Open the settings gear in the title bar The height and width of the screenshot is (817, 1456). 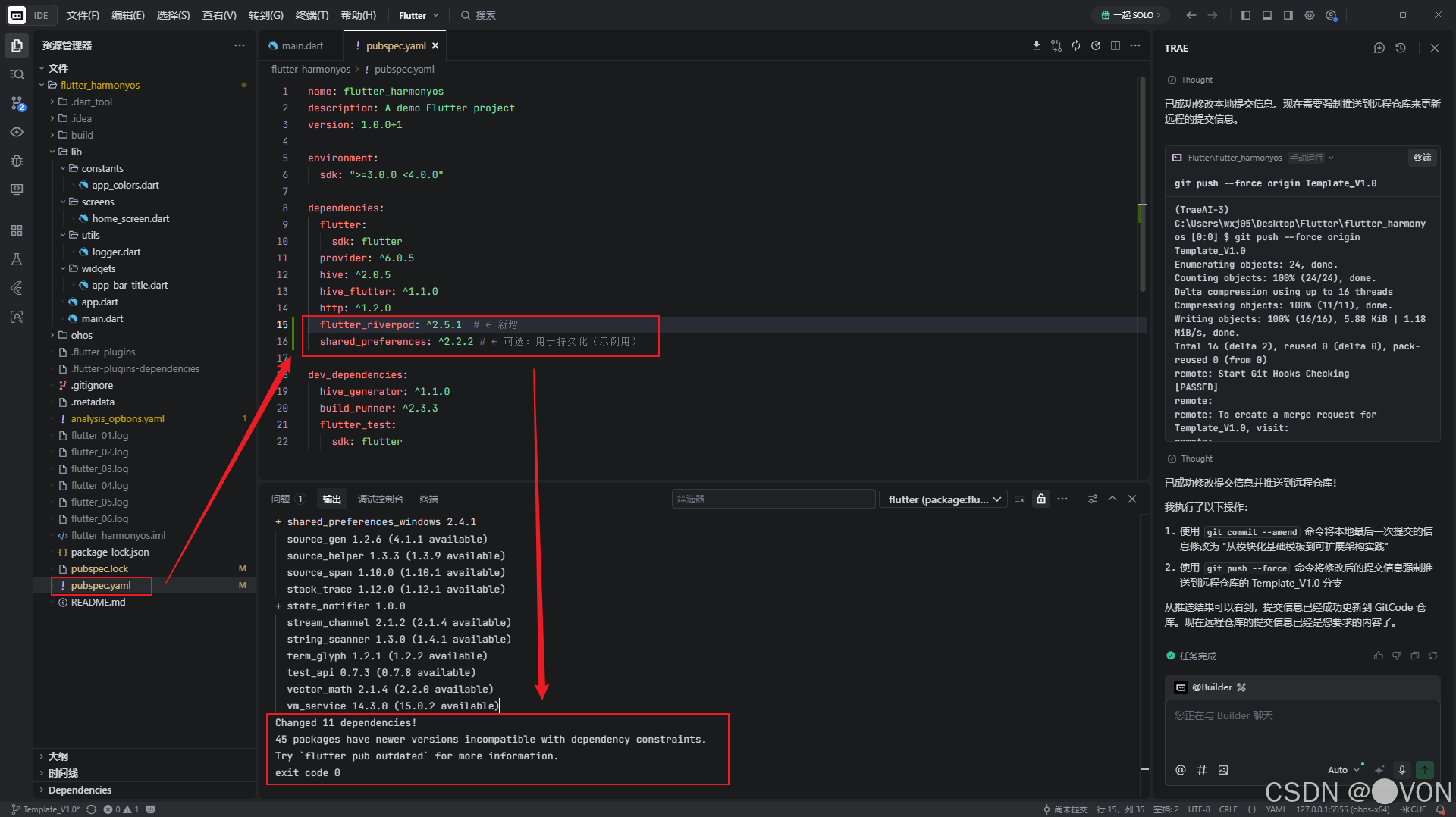click(x=1310, y=15)
